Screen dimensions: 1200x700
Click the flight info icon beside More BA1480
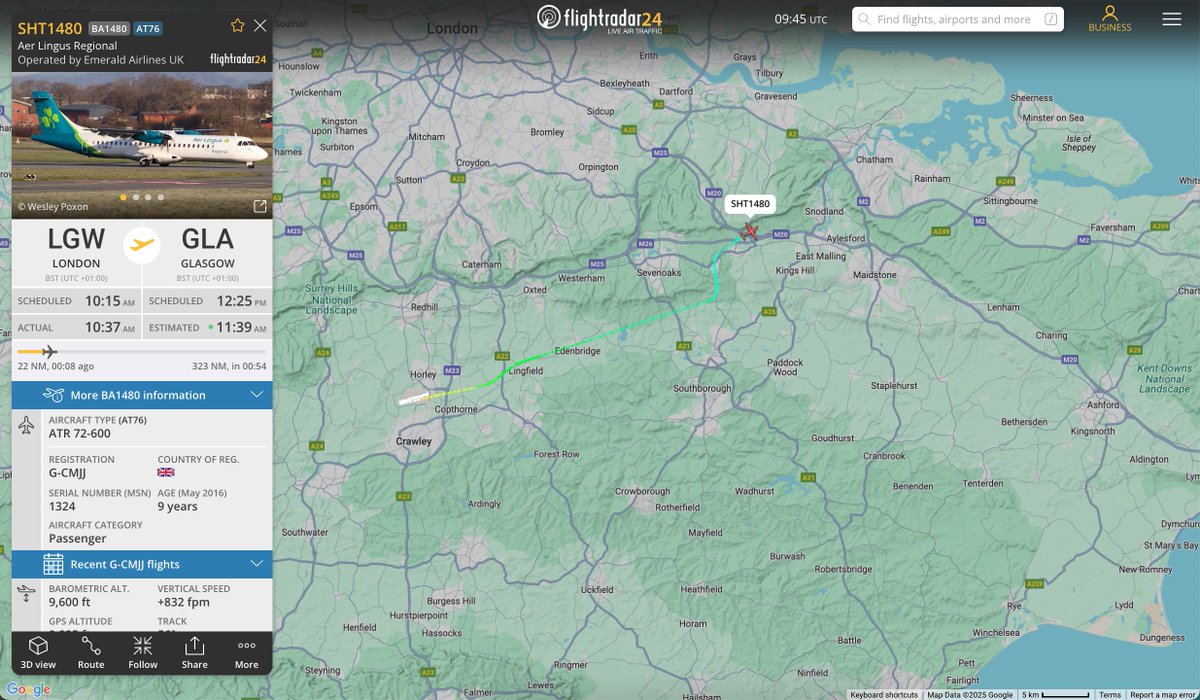[53, 395]
